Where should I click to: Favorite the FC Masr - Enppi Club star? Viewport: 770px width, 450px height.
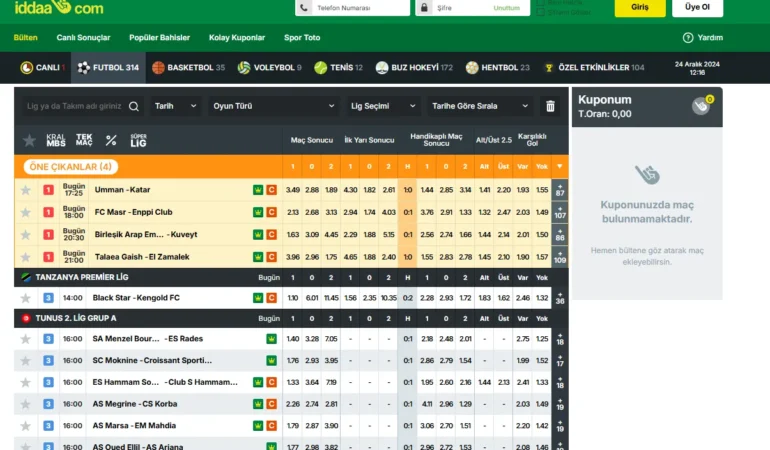point(26,212)
